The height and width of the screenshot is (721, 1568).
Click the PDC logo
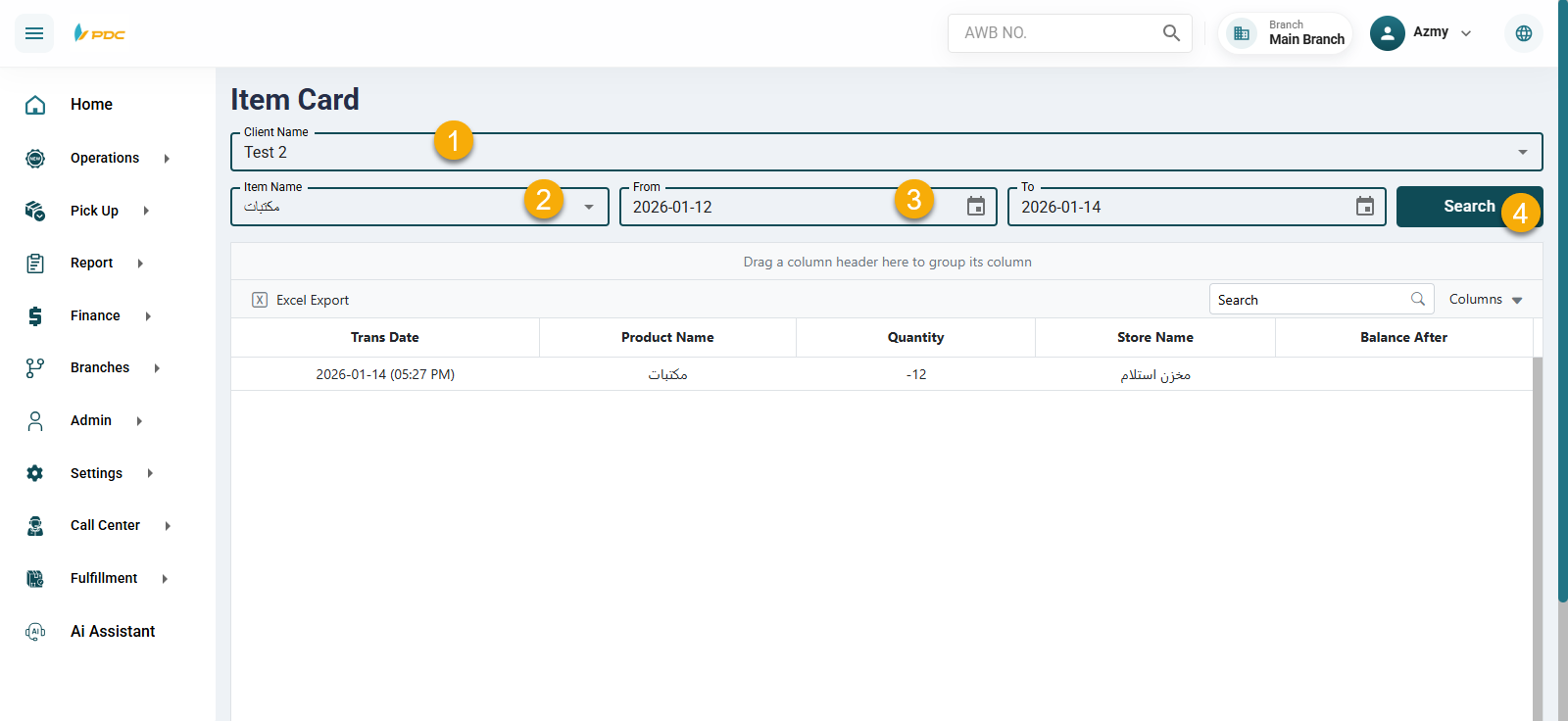pyautogui.click(x=100, y=33)
